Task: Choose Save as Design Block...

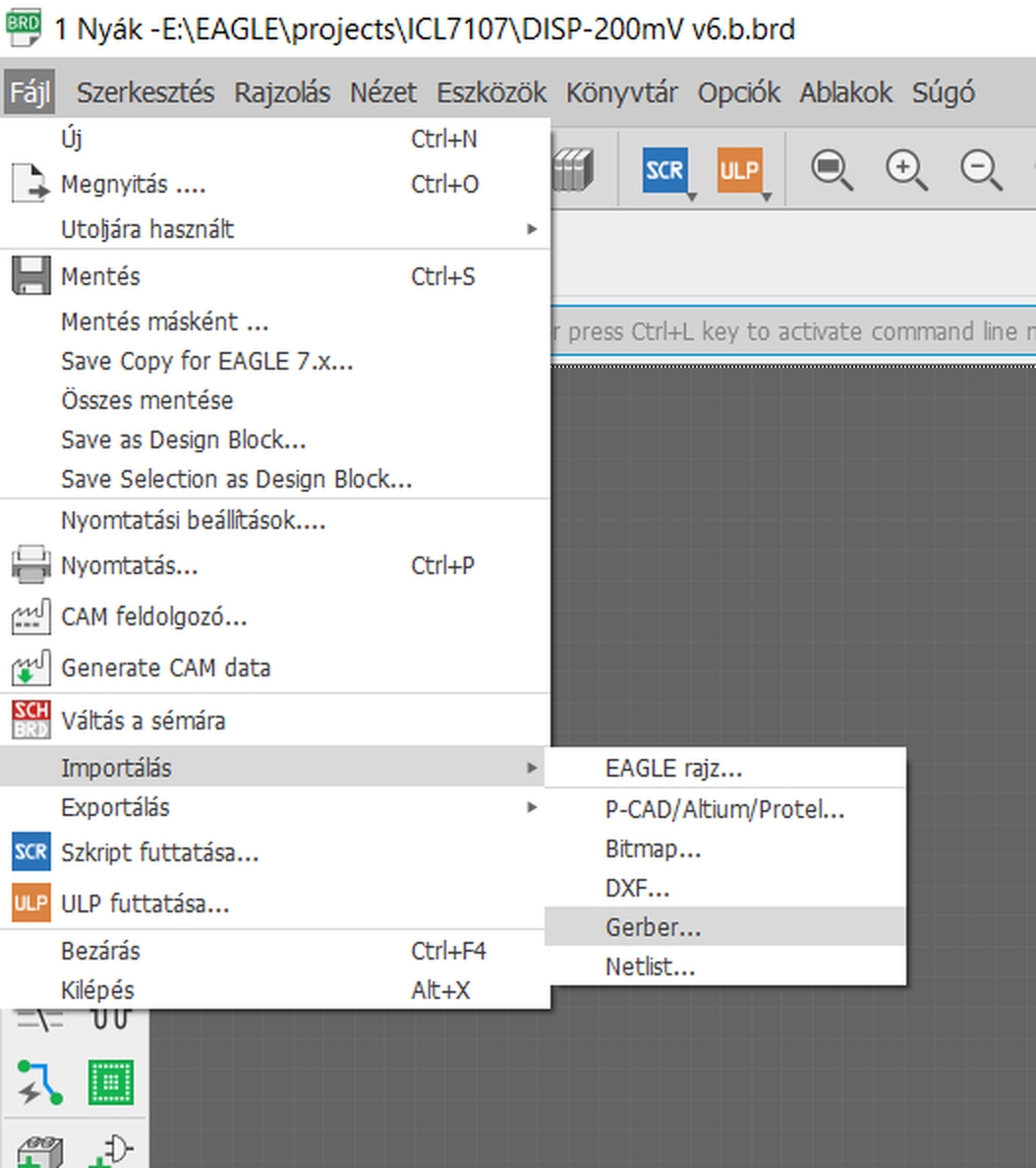Action: click(275, 440)
